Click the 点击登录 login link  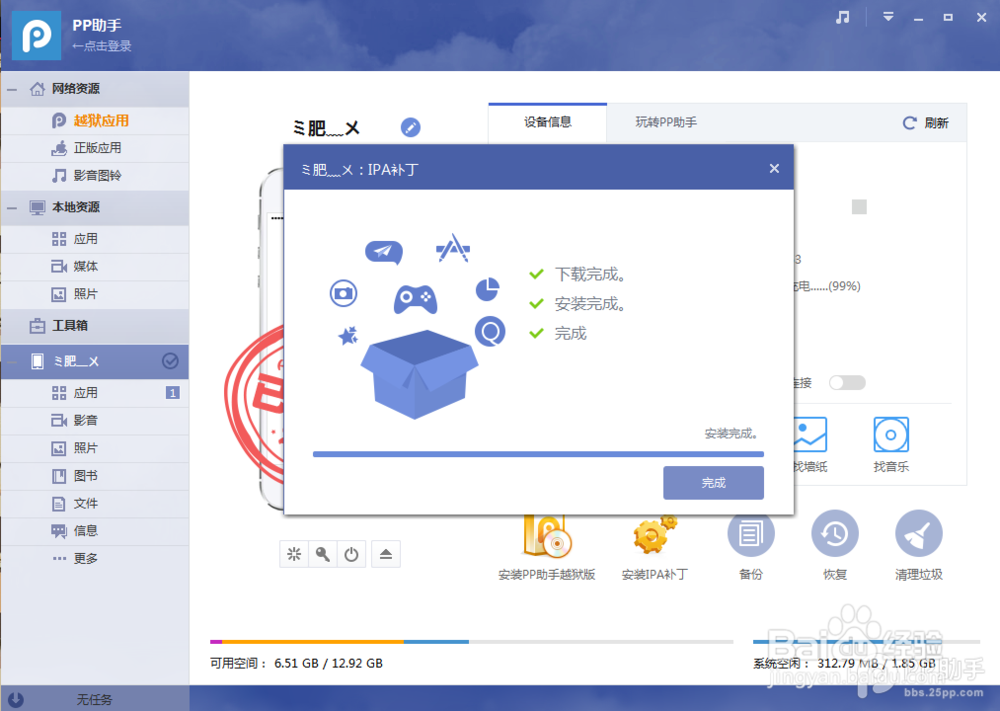[102, 46]
